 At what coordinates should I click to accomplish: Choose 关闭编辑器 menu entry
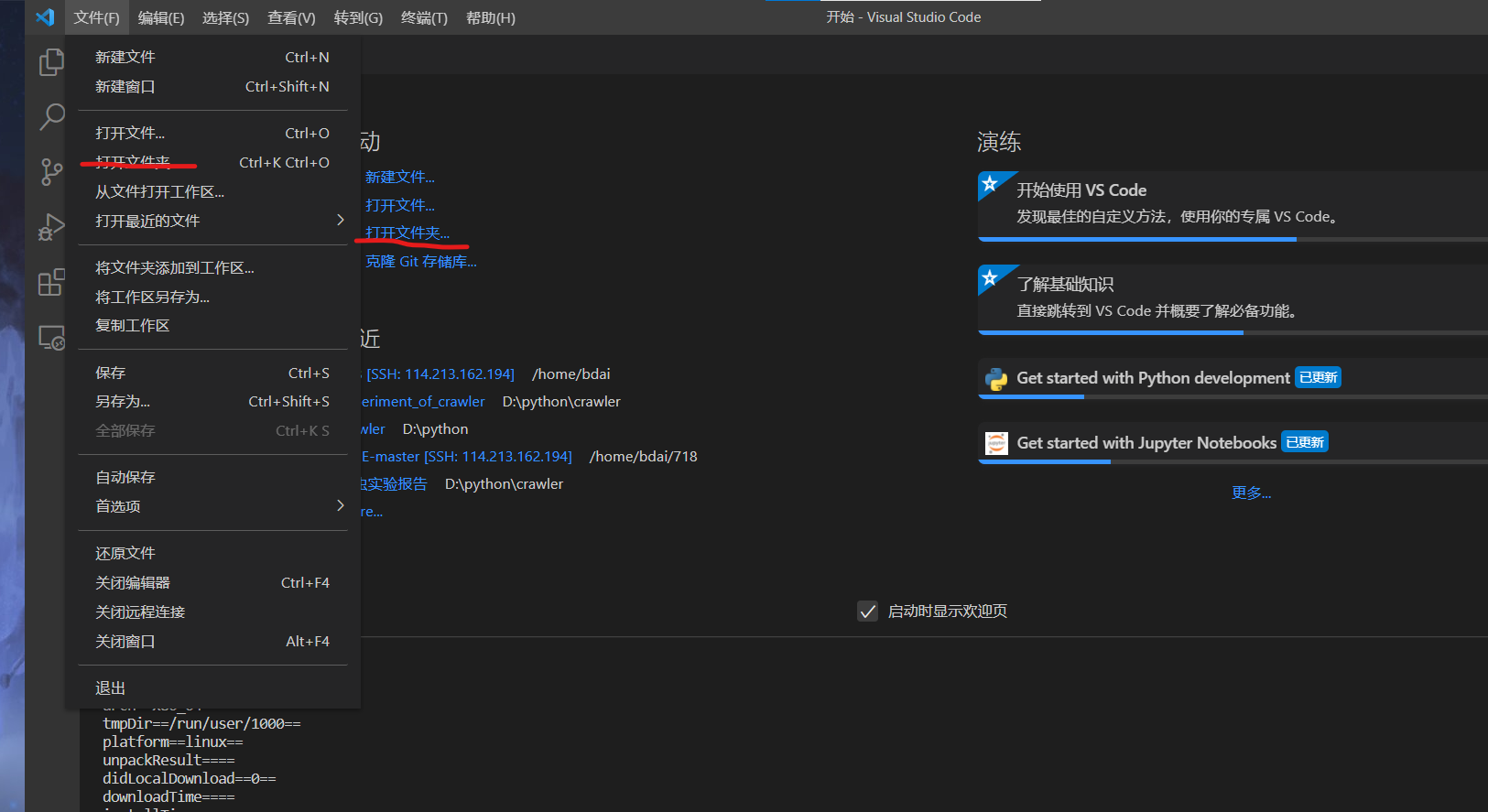pyautogui.click(x=212, y=582)
